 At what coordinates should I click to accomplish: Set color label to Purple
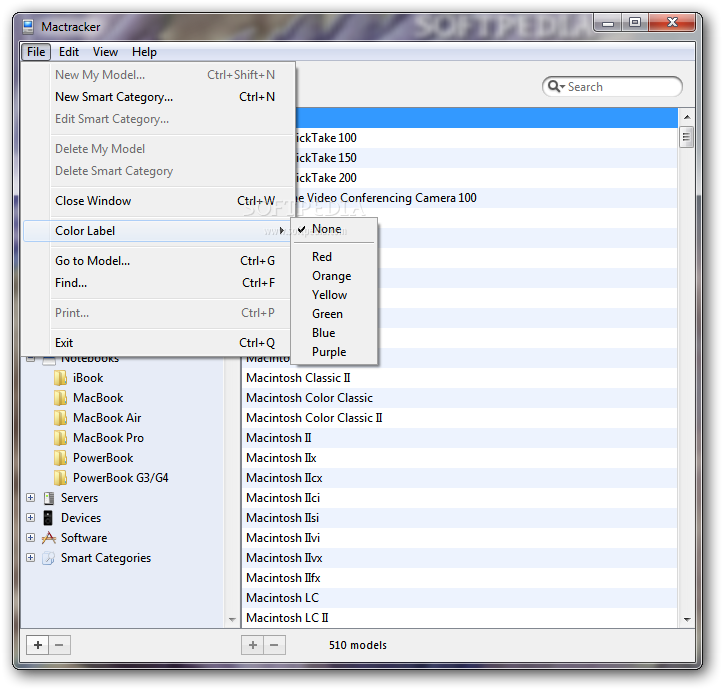click(334, 352)
